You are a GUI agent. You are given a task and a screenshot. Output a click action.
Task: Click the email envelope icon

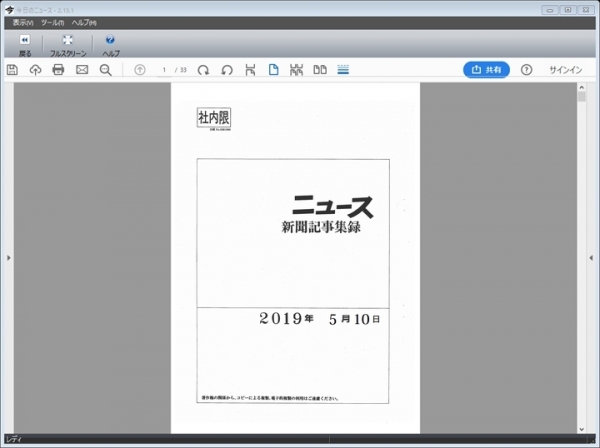click(x=82, y=70)
